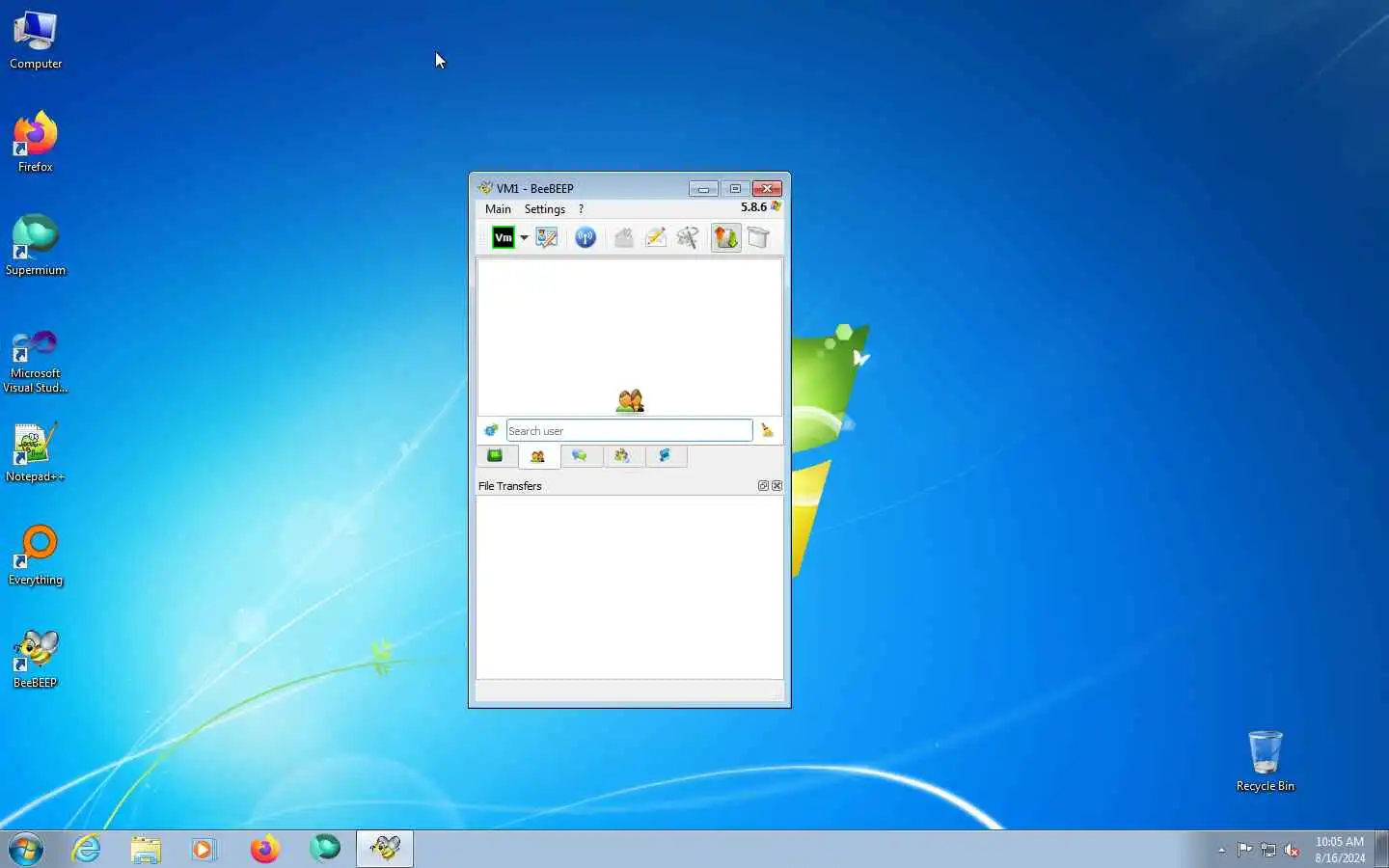Image resolution: width=1389 pixels, height=868 pixels.
Task: Select the Notepad++ desktop shortcut
Action: click(36, 452)
